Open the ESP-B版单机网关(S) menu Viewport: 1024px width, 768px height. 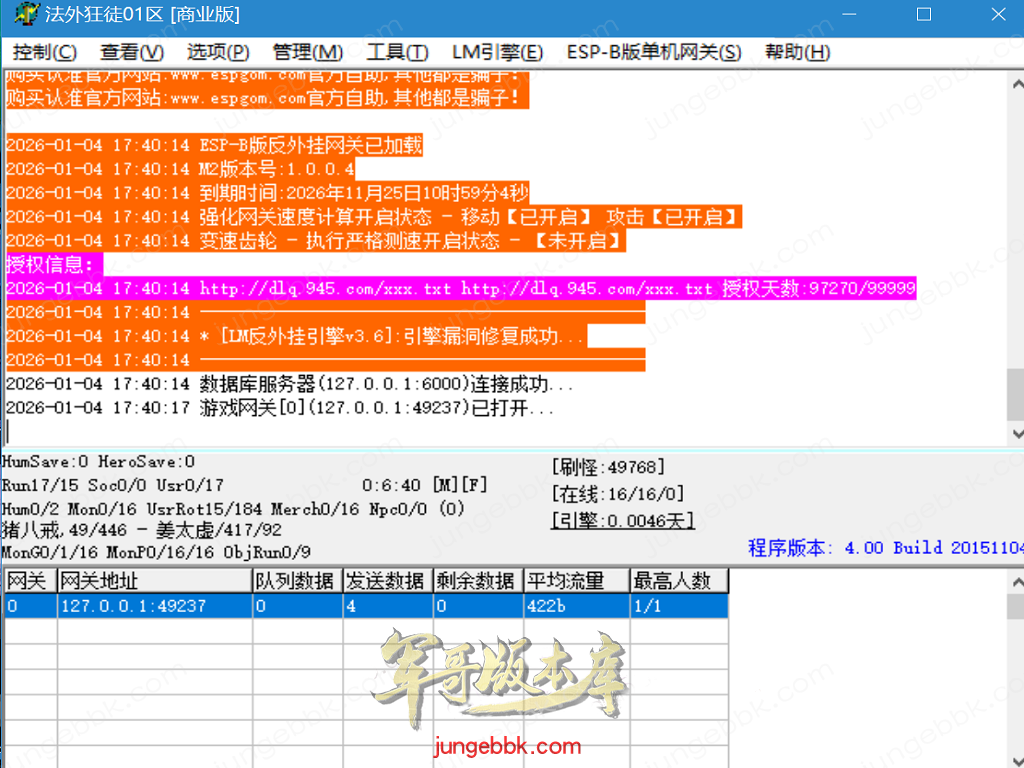pos(653,52)
